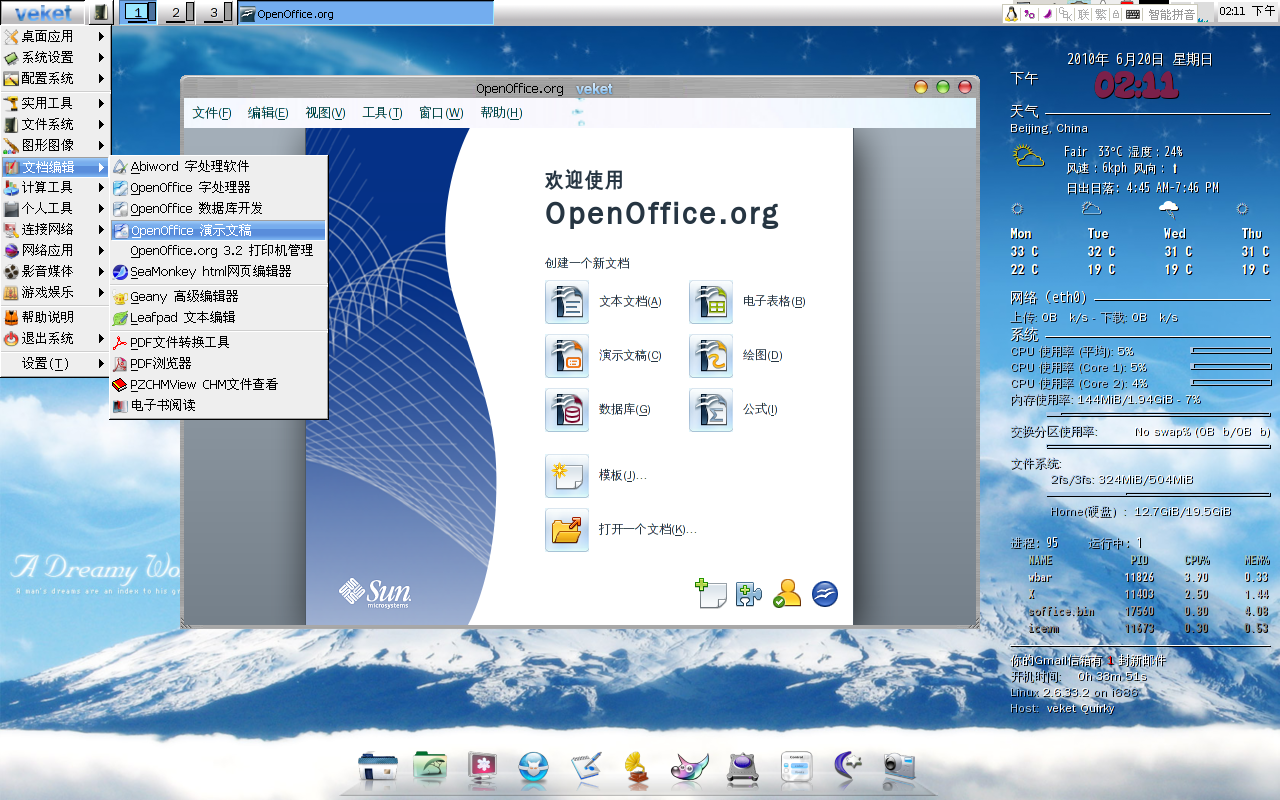Open the 窗口(W) menu in OpenOffice
Viewport: 1280px width, 800px height.
click(441, 113)
